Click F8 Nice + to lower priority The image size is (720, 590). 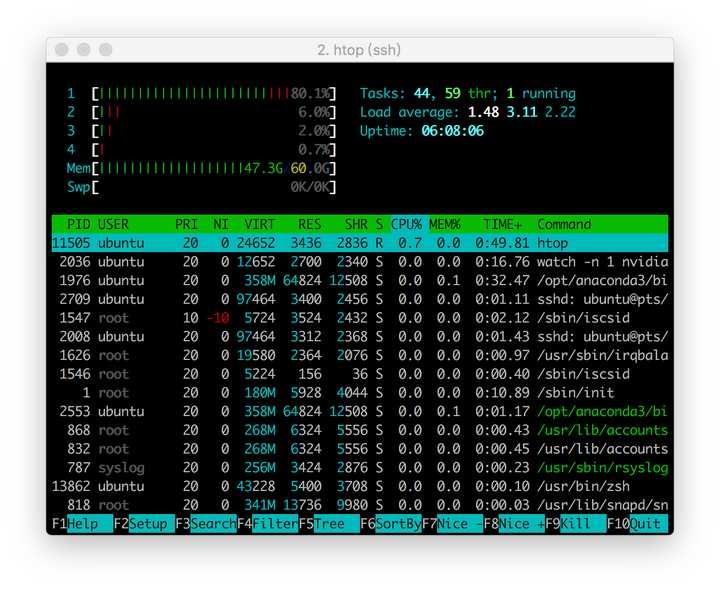[x=514, y=523]
